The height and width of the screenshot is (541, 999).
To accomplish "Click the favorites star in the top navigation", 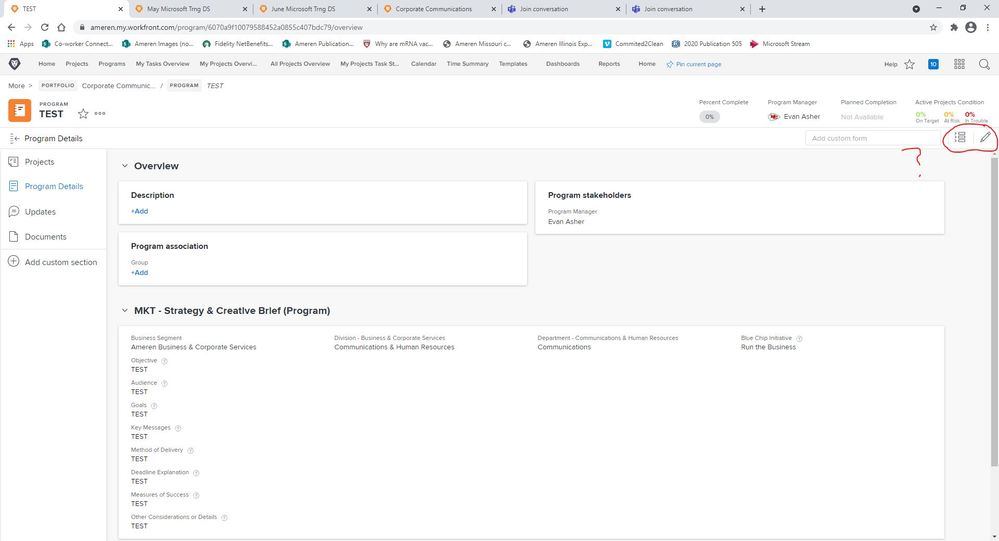I will tap(909, 64).
